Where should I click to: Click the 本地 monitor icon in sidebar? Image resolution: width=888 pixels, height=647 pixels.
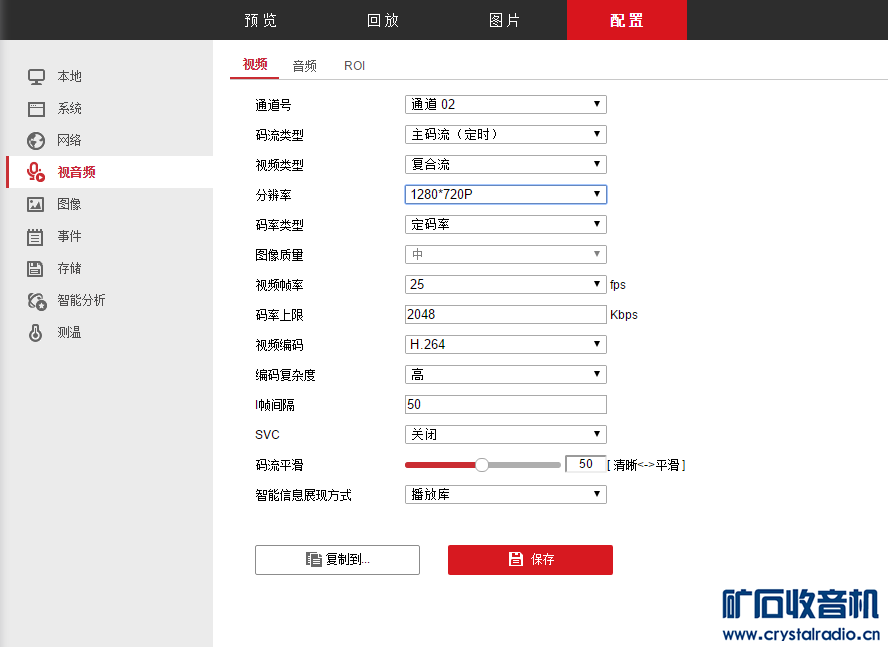click(x=36, y=76)
